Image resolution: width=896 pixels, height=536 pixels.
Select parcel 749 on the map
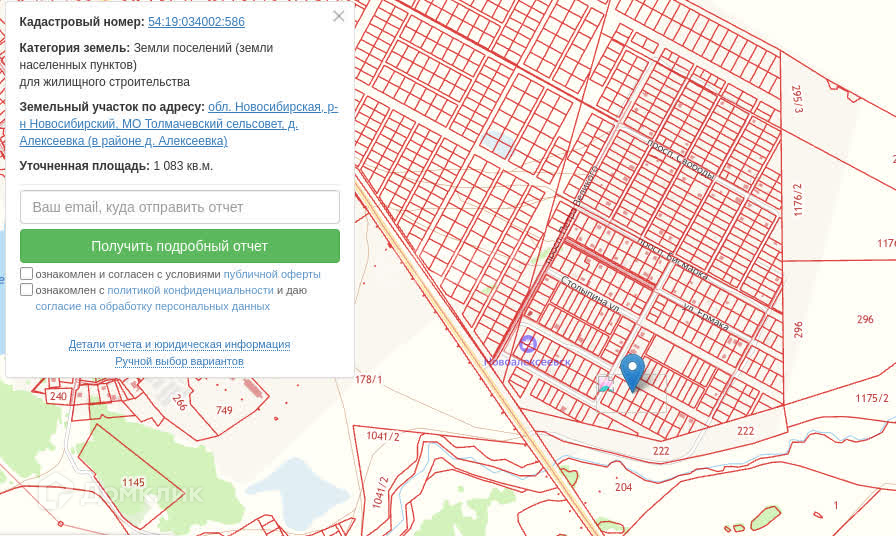(x=223, y=411)
